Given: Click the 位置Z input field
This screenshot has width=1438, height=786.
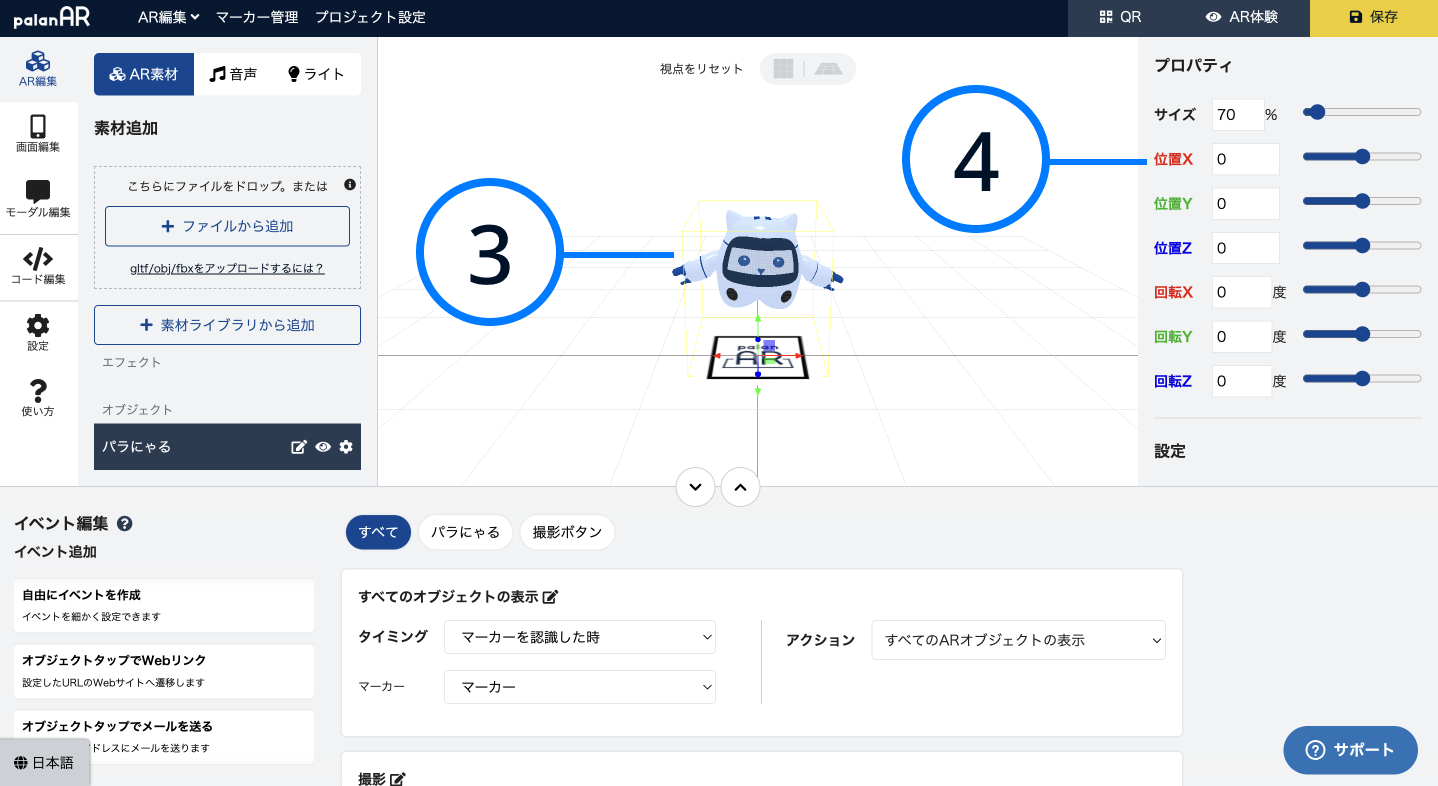Looking at the screenshot, I should 1246,248.
